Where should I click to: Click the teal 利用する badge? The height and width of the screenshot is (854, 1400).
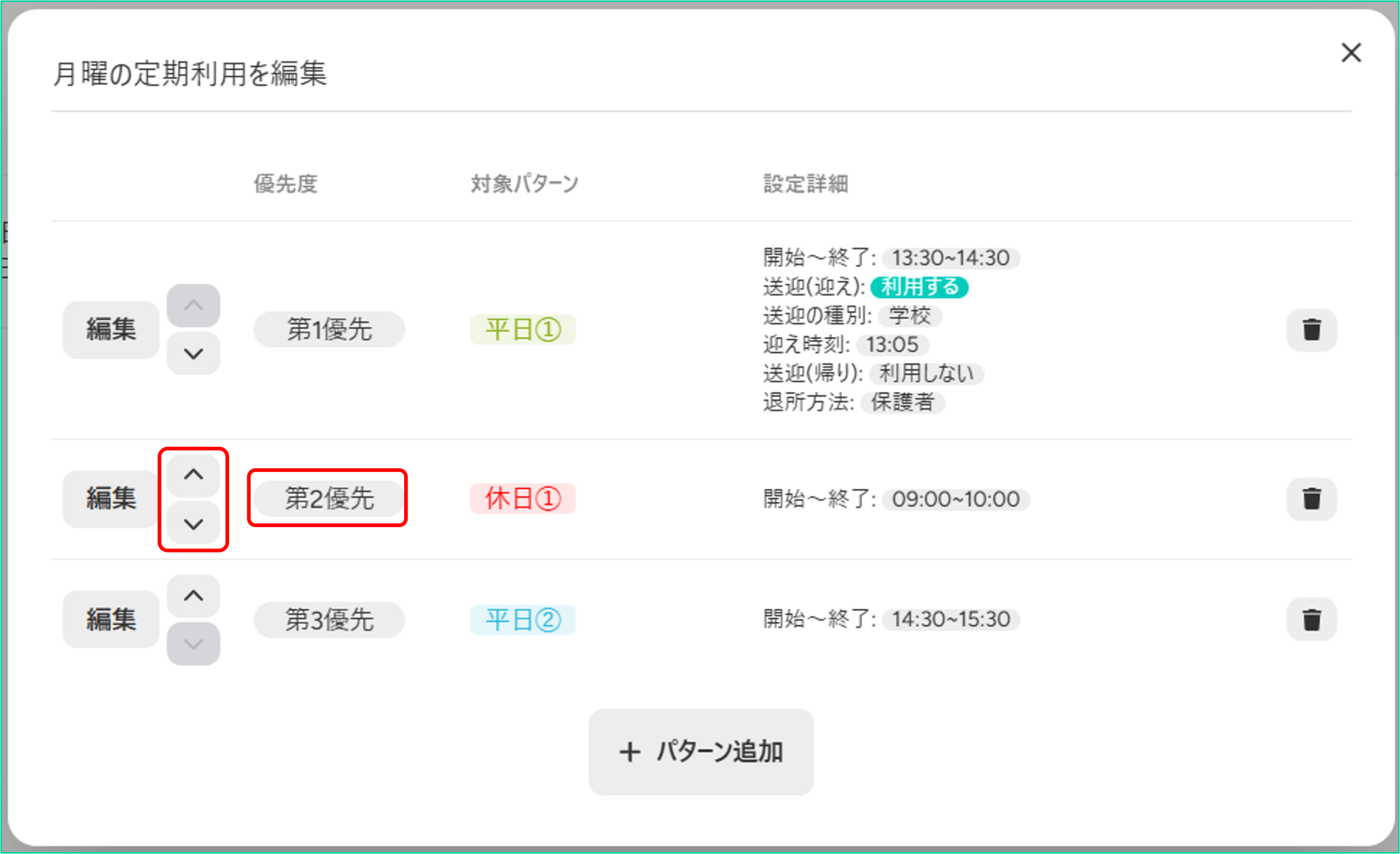coord(919,287)
